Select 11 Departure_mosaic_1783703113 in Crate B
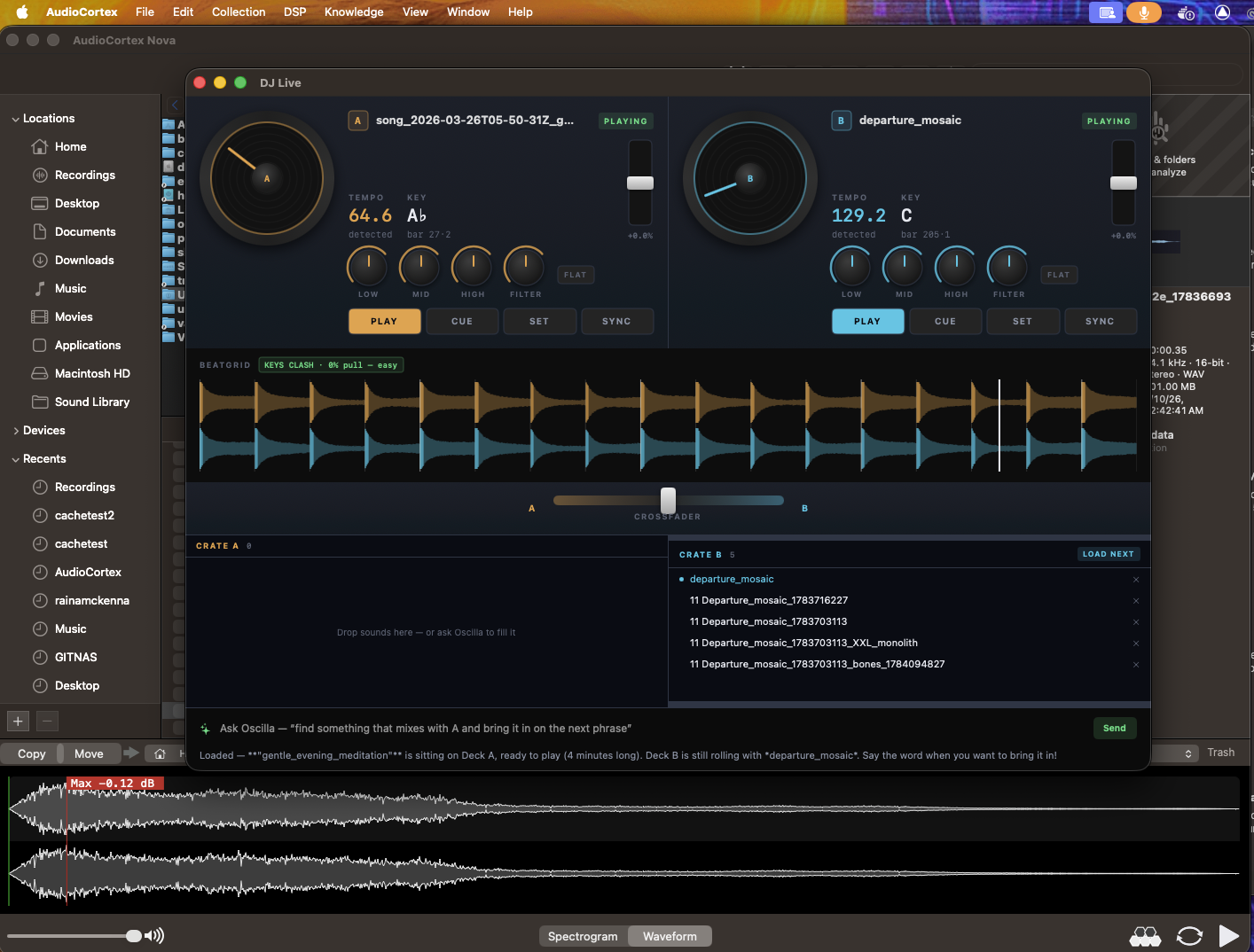 coord(768,622)
